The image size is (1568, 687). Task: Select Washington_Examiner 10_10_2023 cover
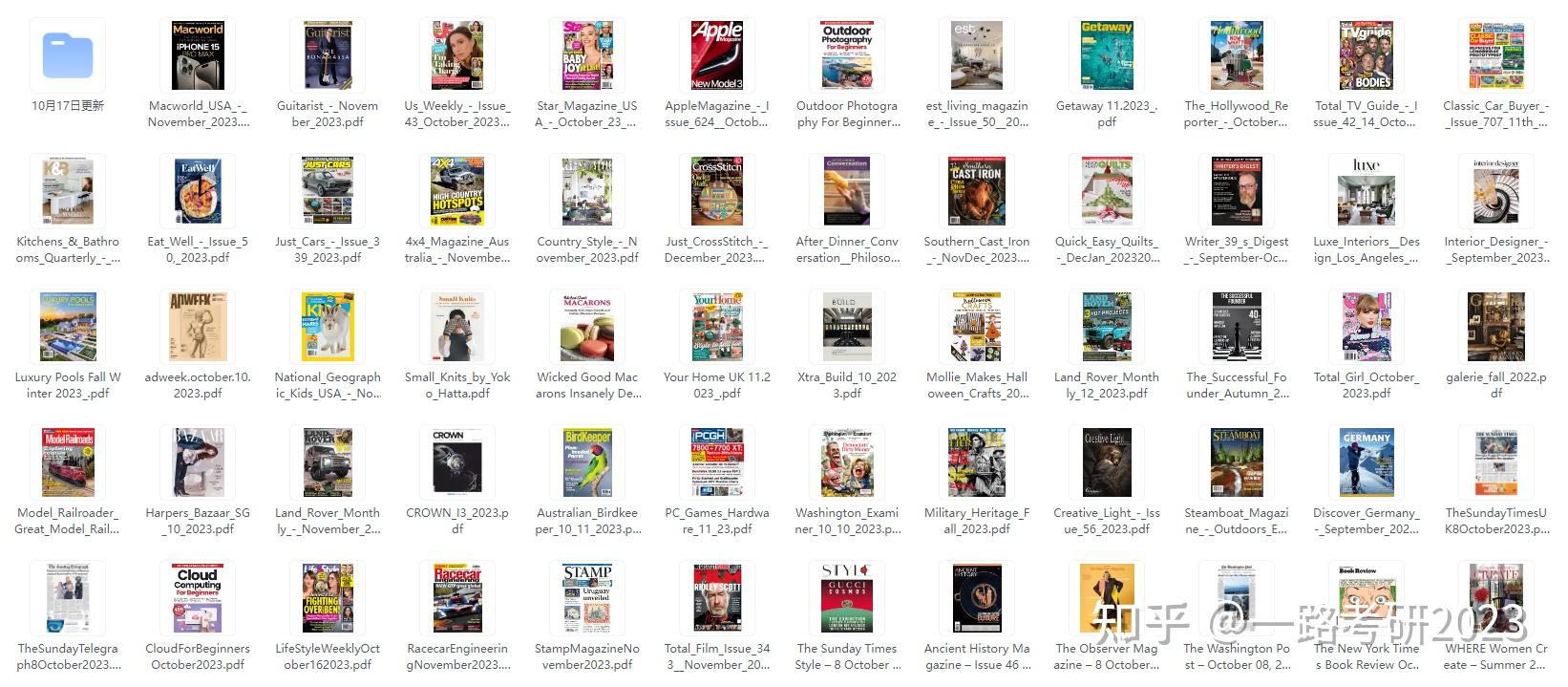point(847,462)
